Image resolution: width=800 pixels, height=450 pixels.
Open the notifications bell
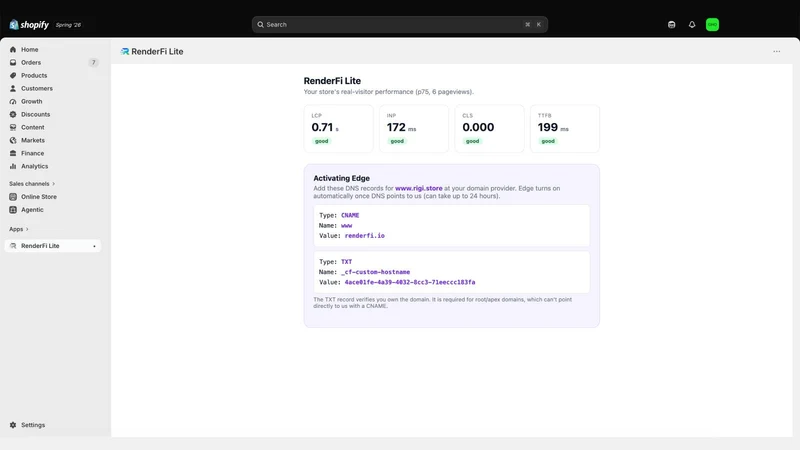(x=692, y=24)
